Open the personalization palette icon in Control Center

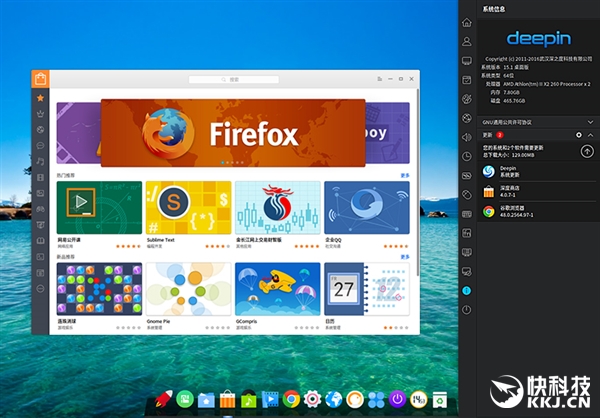[466, 99]
